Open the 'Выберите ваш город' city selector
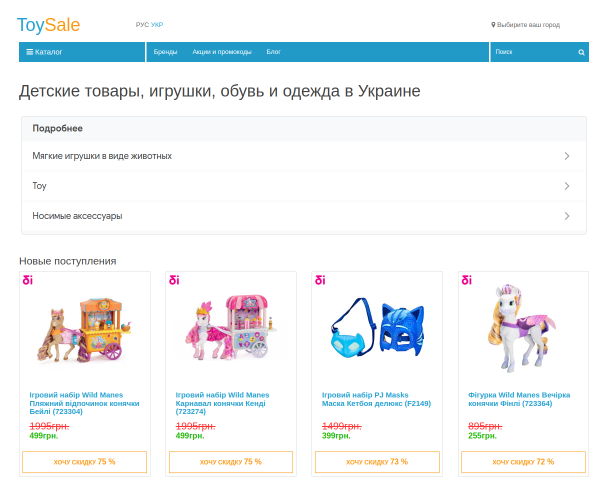The height and width of the screenshot is (480, 600). pos(525,24)
